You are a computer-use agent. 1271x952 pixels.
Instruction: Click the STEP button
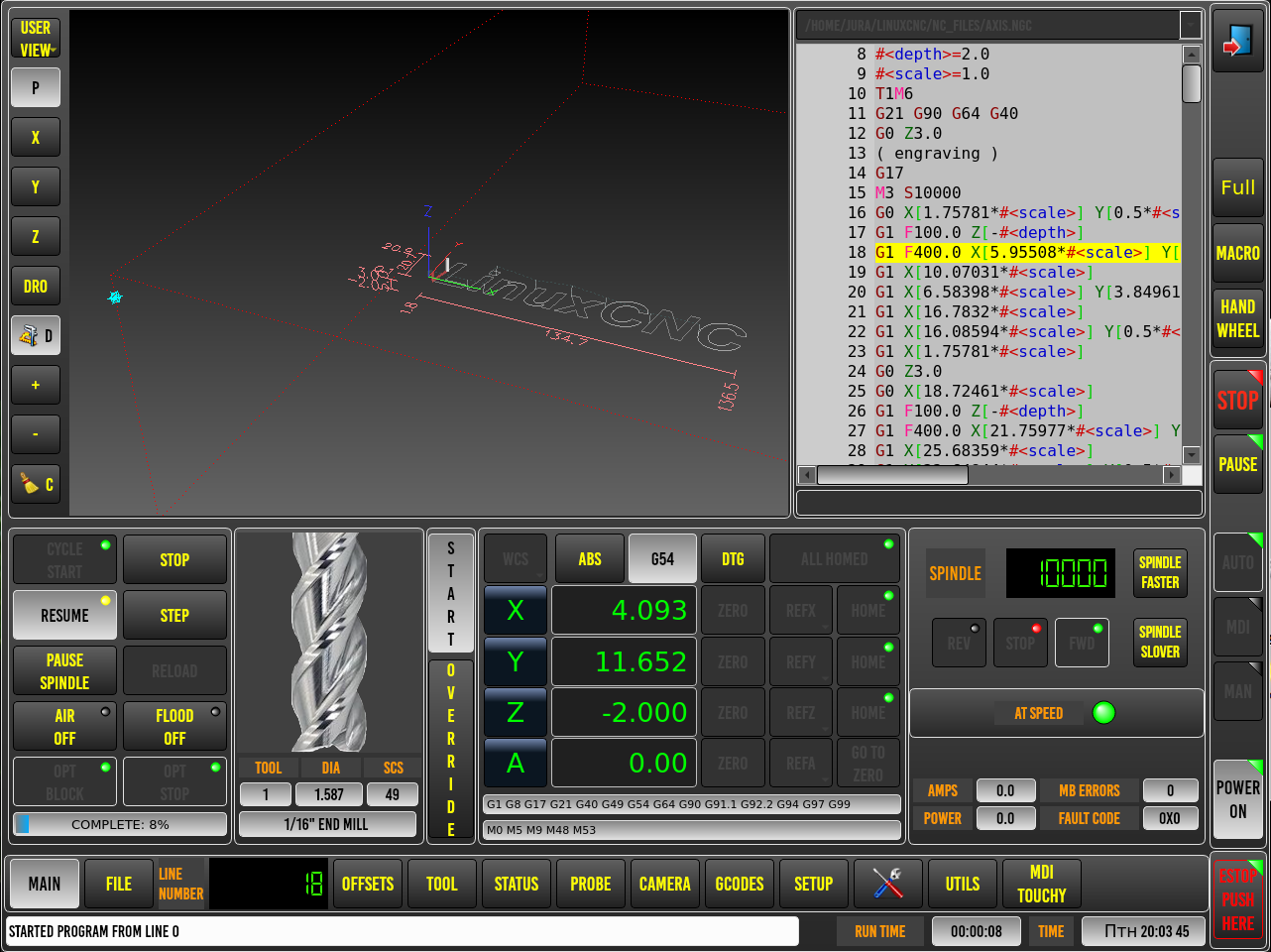(x=174, y=616)
